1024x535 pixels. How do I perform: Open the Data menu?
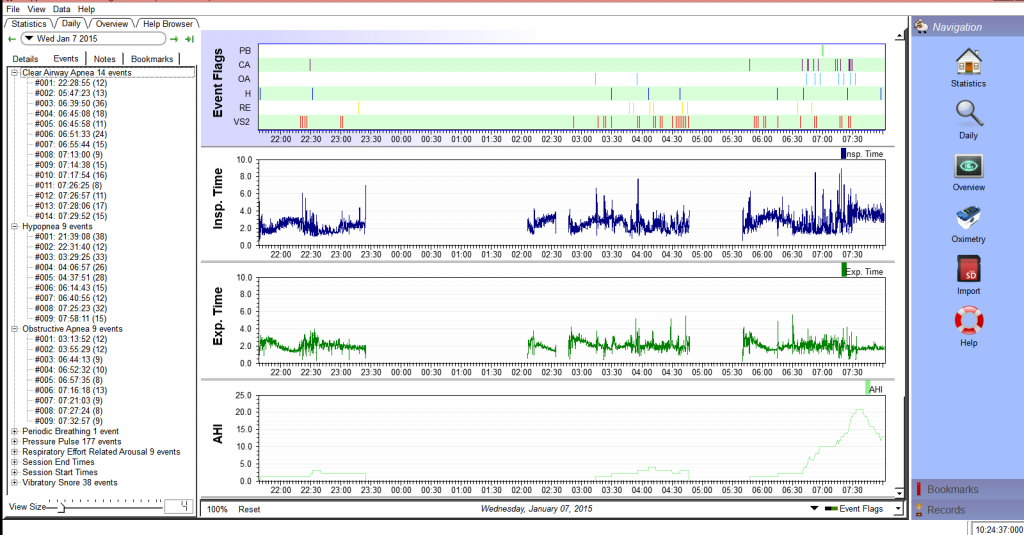click(61, 9)
